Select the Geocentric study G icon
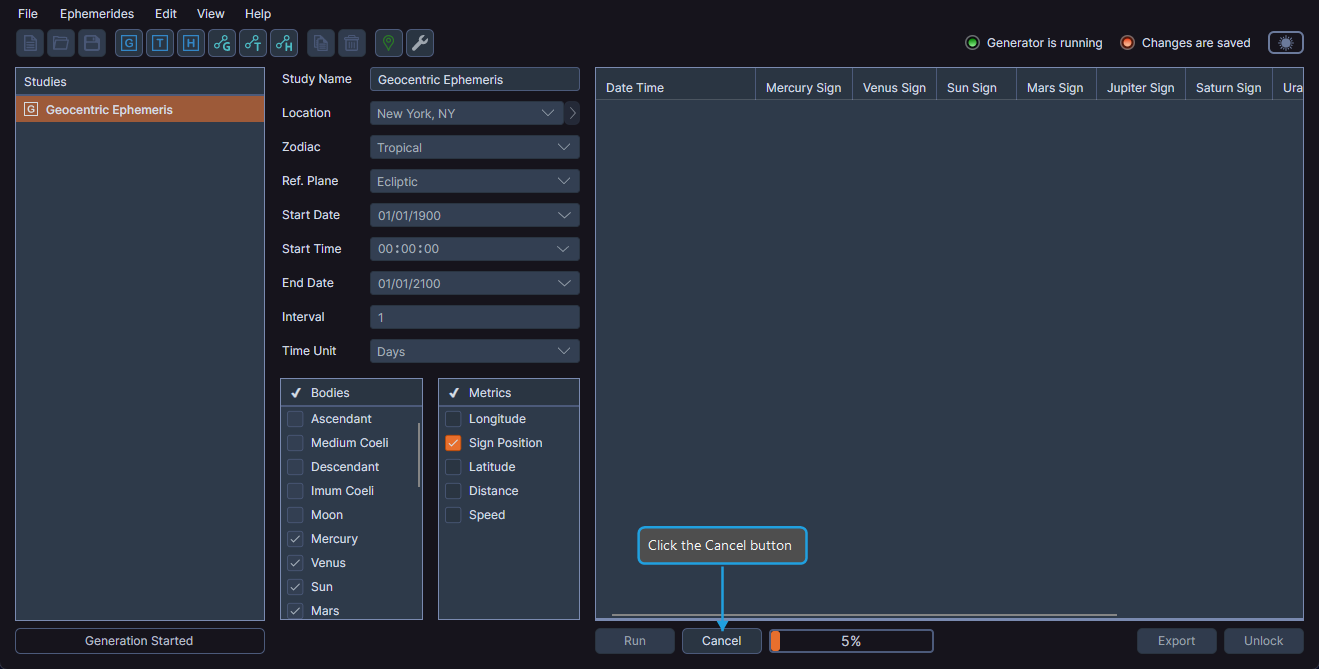 point(128,42)
